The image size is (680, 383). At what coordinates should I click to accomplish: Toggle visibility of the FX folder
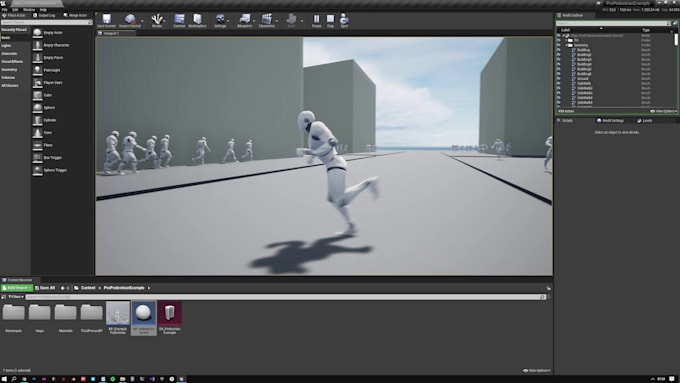(x=559, y=40)
